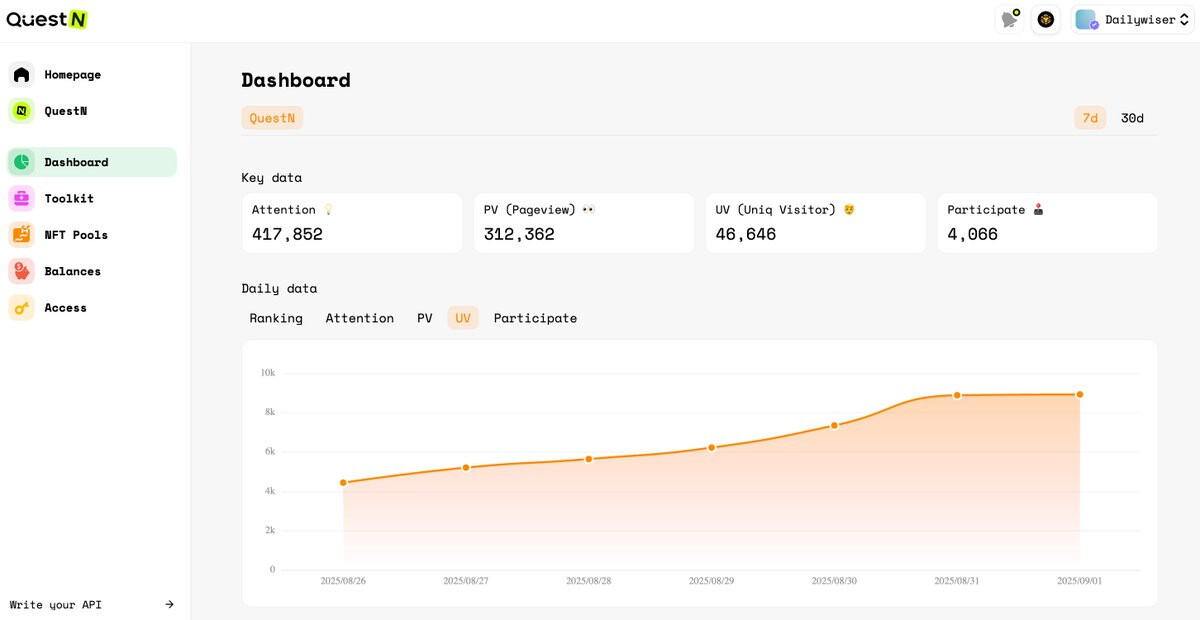Viewport: 1200px width, 620px height.
Task: Open the Homepage house icon
Action: coord(21,74)
